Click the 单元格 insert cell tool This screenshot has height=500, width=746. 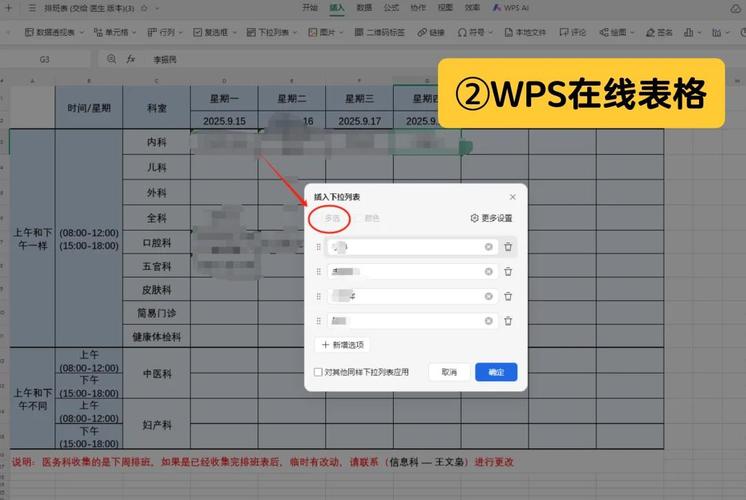pos(111,32)
